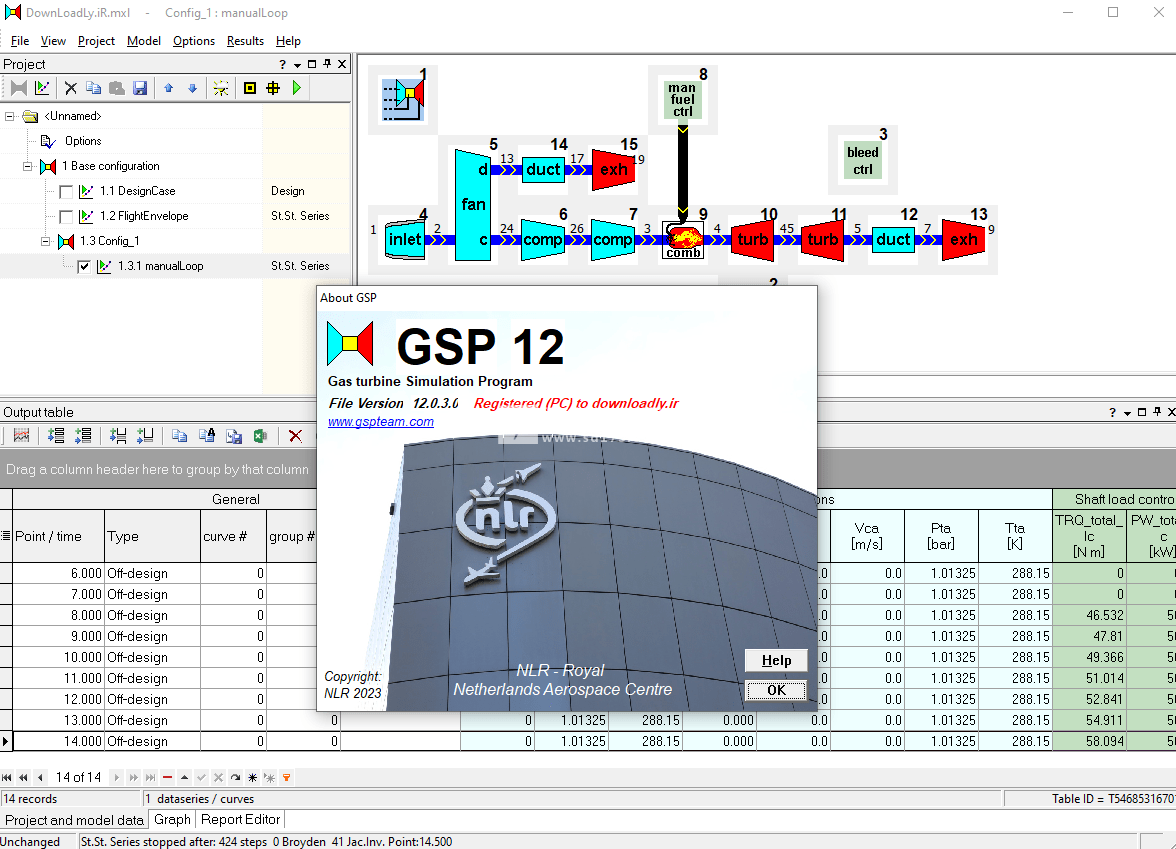1176x849 pixels.
Task: Move selected project item down with blue arrow
Action: point(193,88)
